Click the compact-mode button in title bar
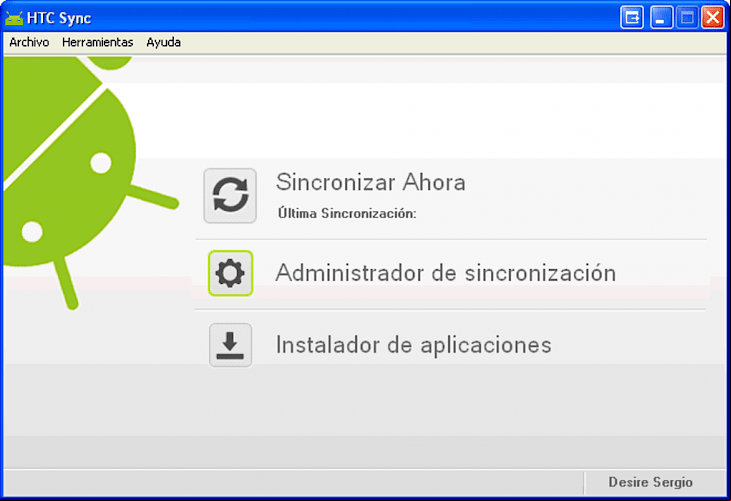Viewport: 731px width, 501px height. point(632,18)
